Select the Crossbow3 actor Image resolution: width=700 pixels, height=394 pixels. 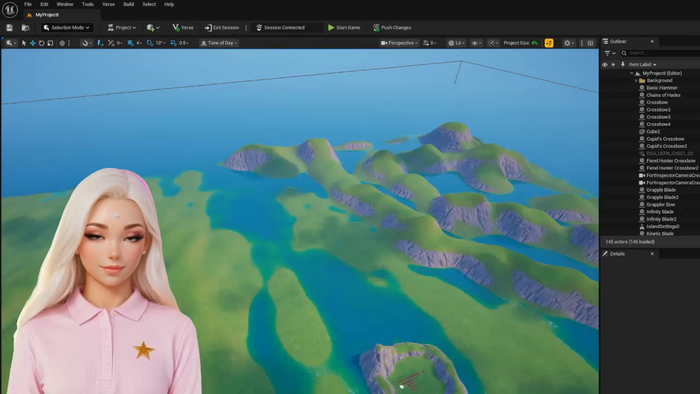658,117
